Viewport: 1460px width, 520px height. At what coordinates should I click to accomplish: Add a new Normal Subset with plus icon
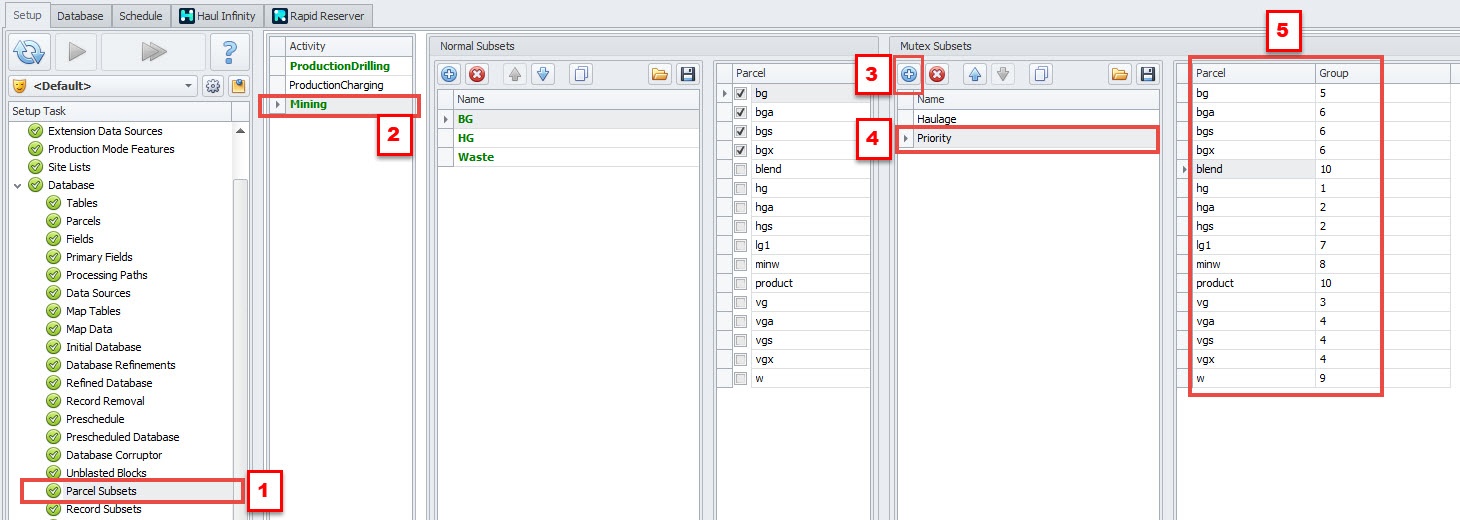click(x=449, y=74)
